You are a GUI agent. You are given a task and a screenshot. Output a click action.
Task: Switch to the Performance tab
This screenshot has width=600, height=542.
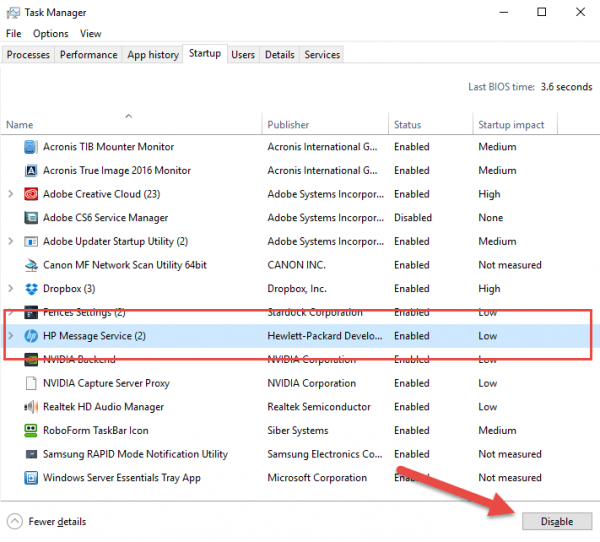coord(88,54)
